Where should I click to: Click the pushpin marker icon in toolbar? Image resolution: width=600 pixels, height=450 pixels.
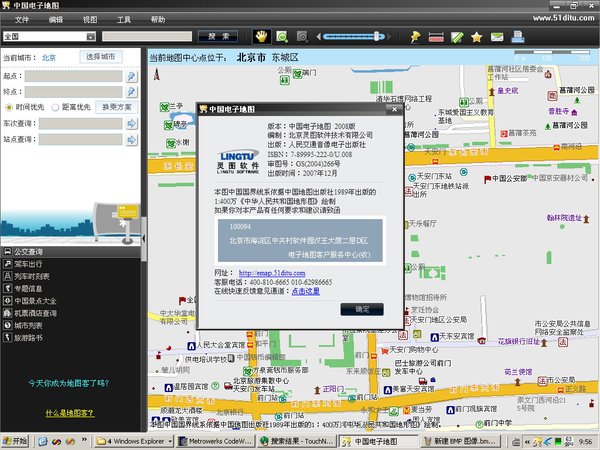click(x=415, y=37)
